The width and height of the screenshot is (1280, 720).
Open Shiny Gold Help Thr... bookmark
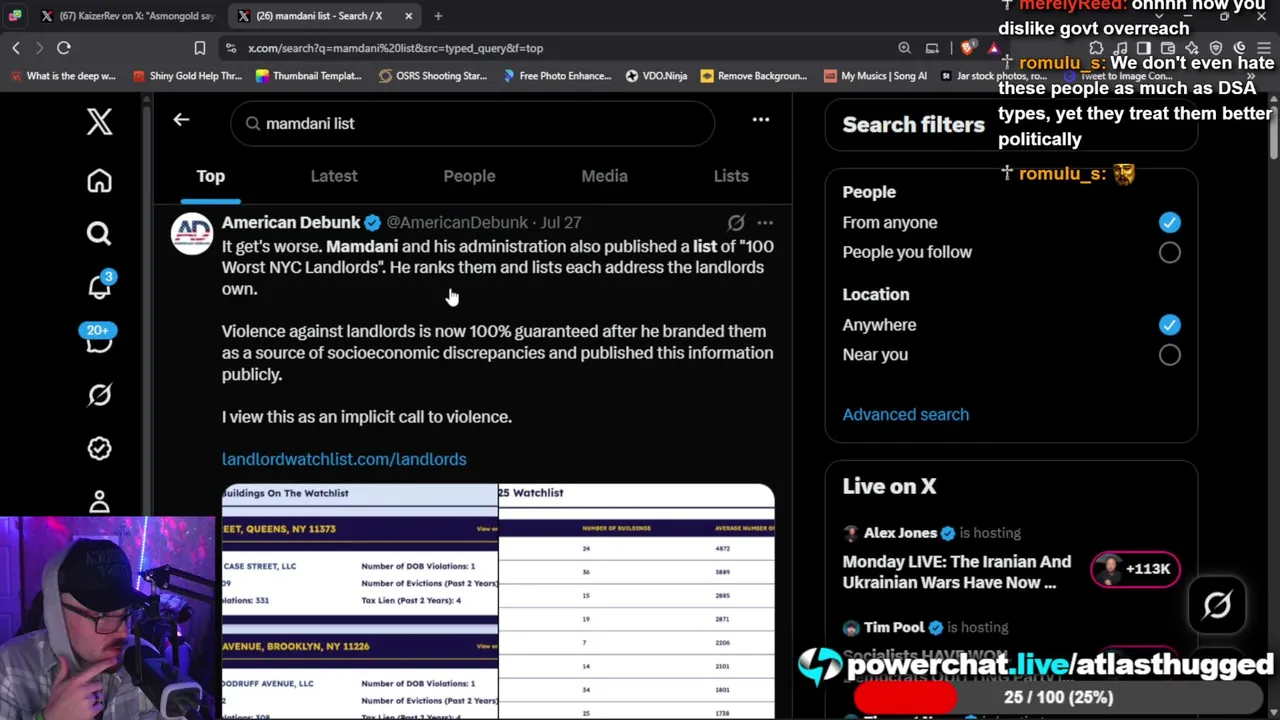tap(187, 76)
